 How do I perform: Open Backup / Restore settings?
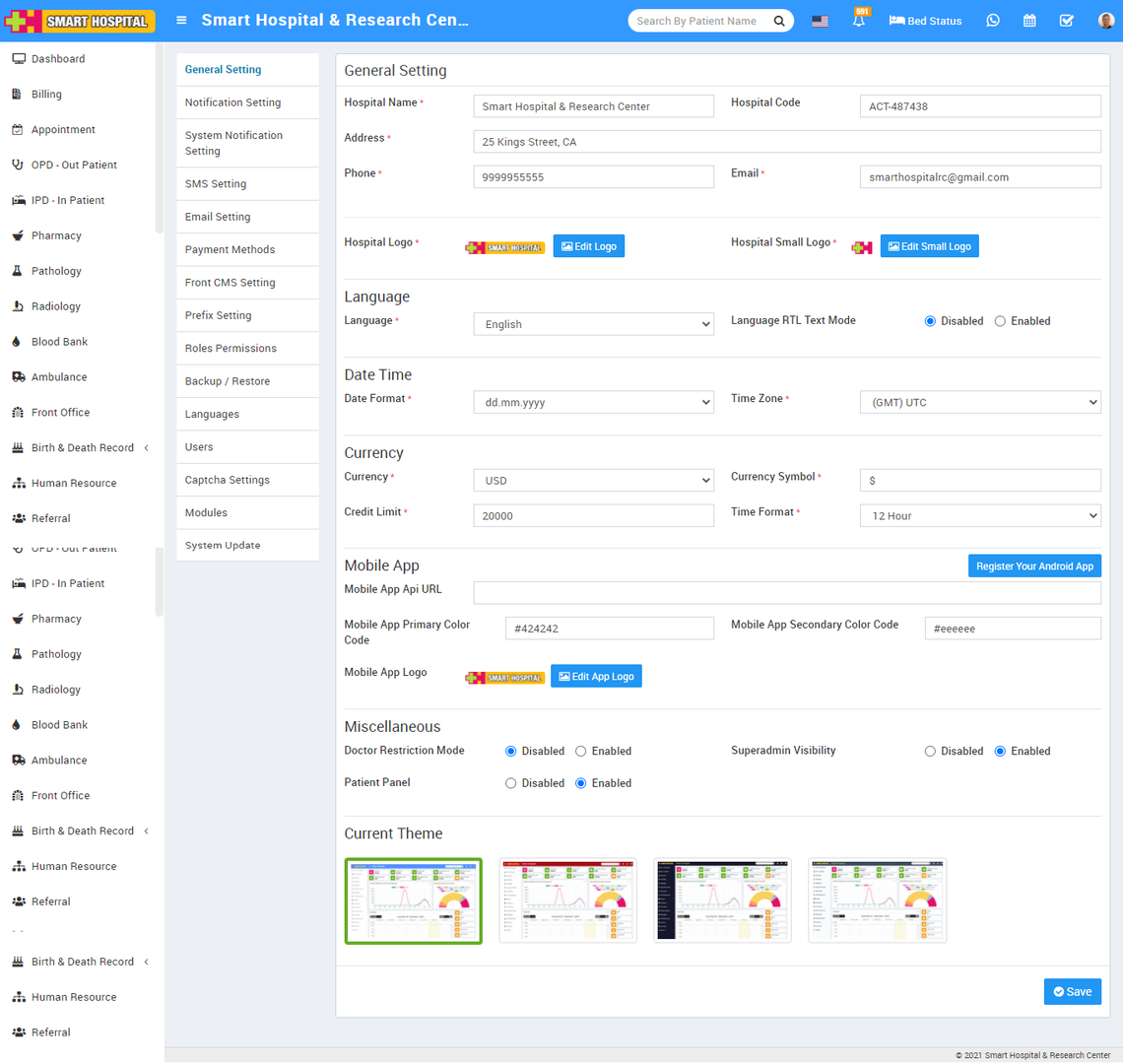click(228, 381)
